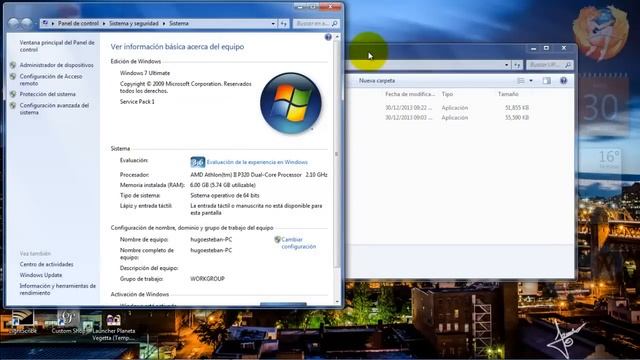This screenshot has width=640, height=360.
Task: Click the back arrow in System window
Action: point(14,24)
